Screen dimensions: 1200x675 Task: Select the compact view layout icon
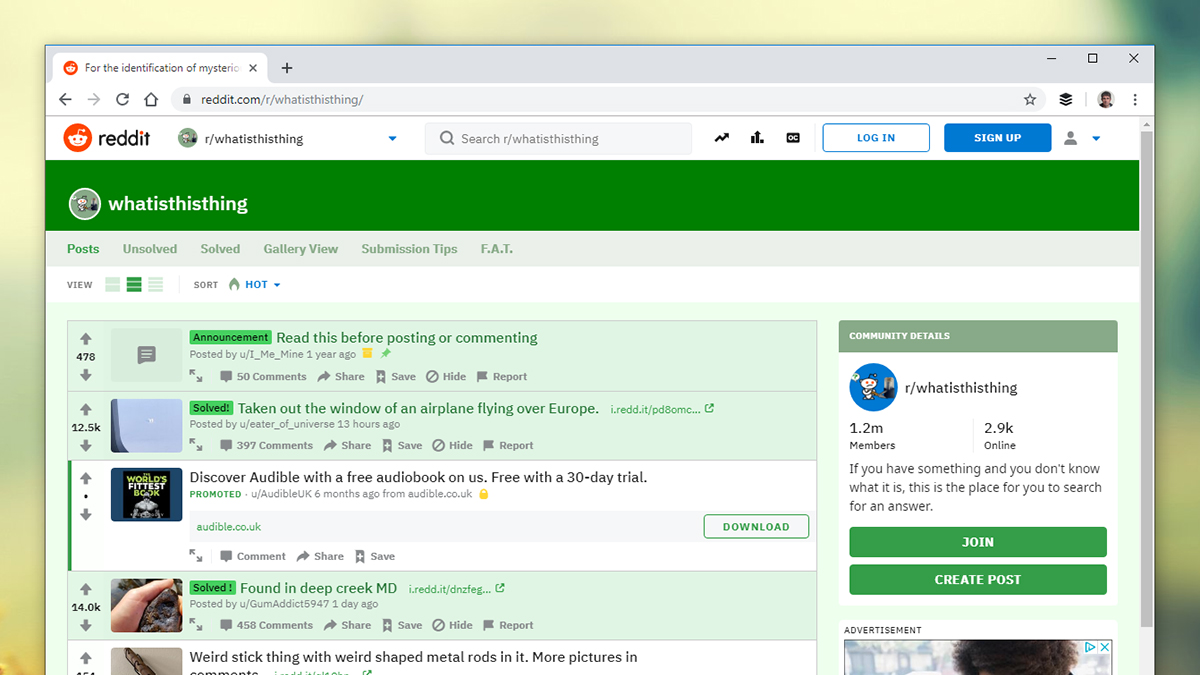(155, 285)
